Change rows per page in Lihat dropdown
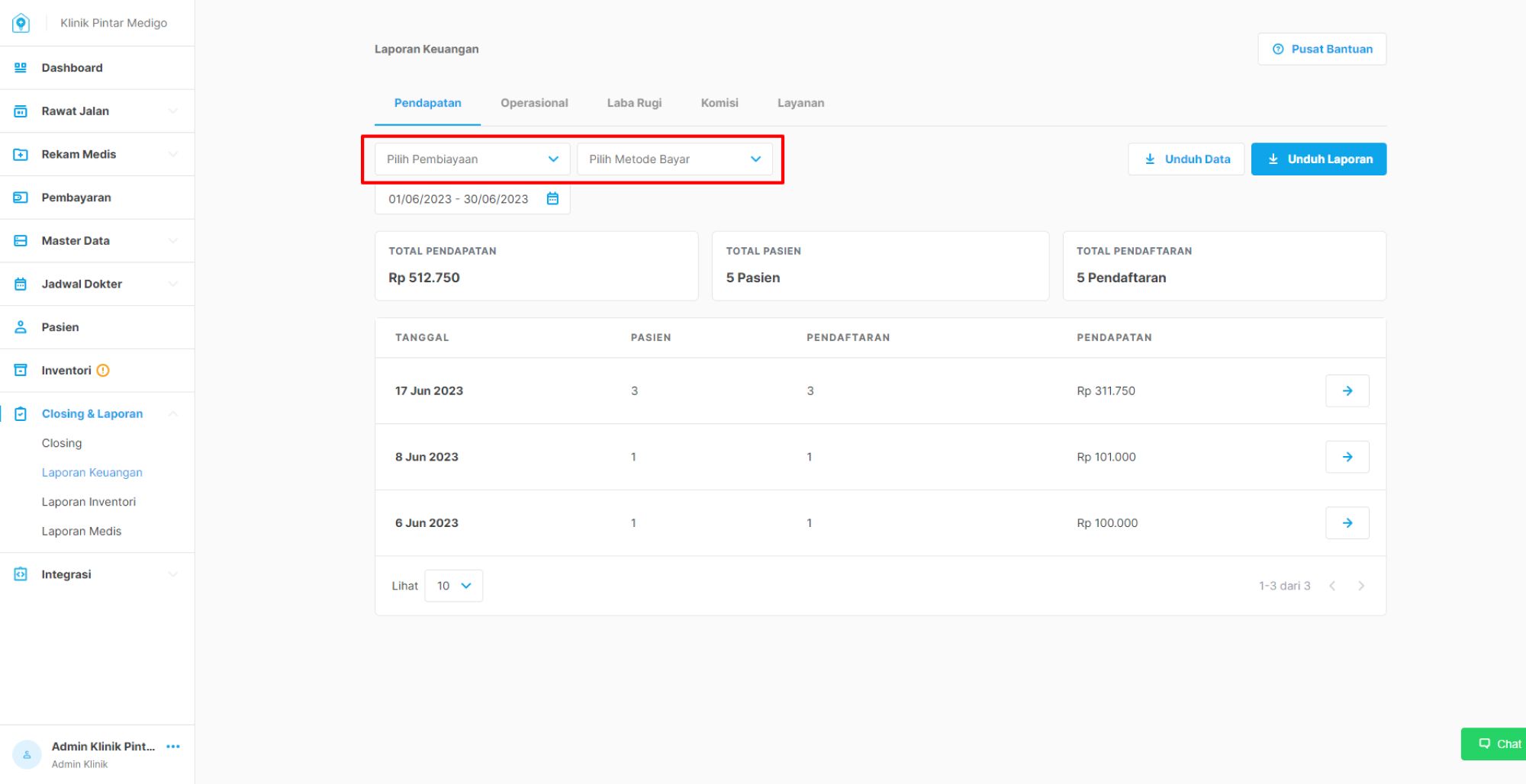The image size is (1526, 784). [x=454, y=586]
